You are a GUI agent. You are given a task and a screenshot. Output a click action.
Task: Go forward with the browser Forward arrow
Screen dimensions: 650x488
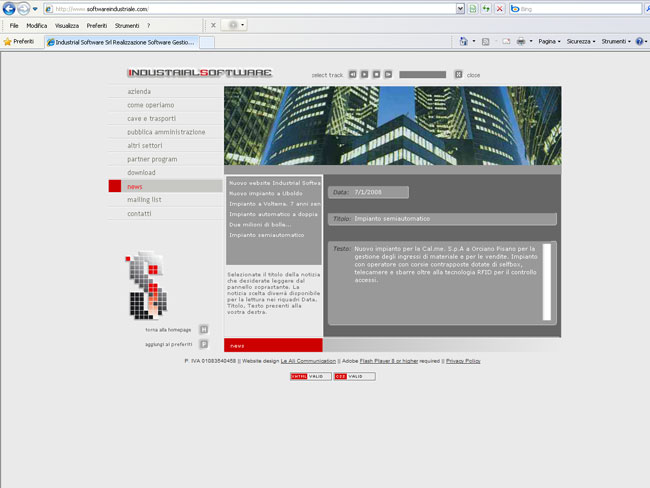point(23,8)
